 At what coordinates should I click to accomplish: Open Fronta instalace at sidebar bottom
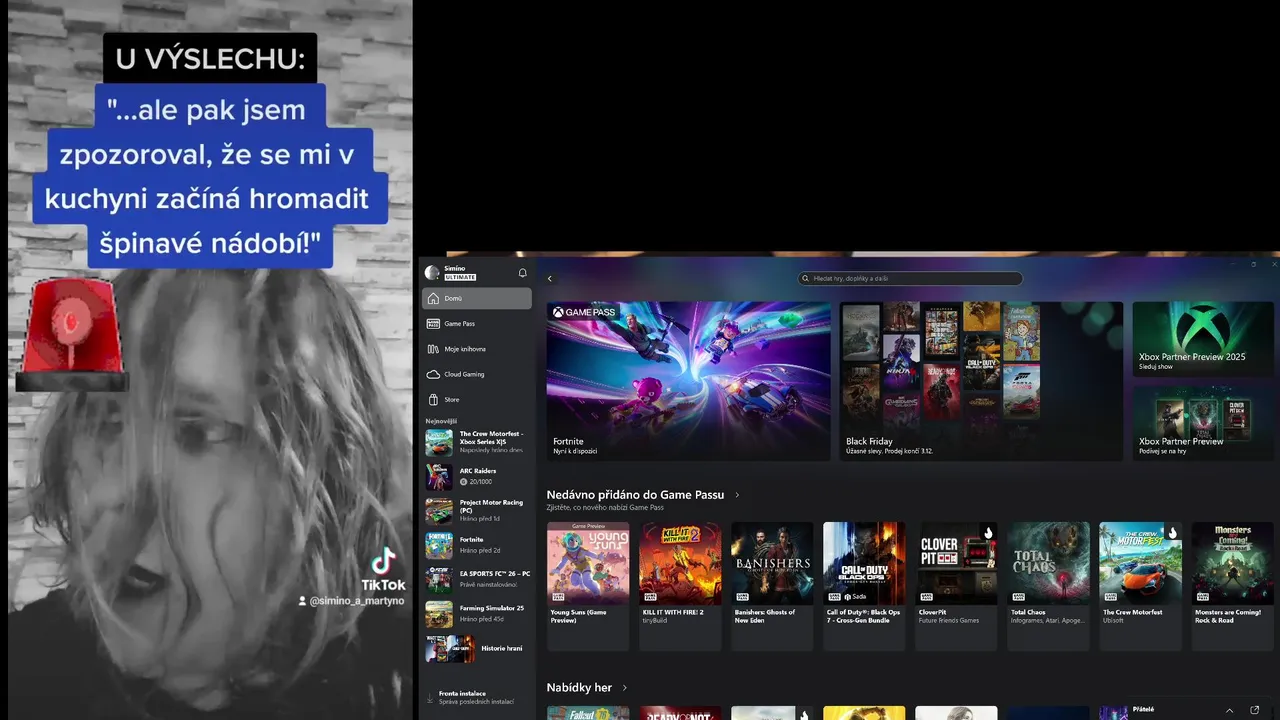pyautogui.click(x=477, y=697)
